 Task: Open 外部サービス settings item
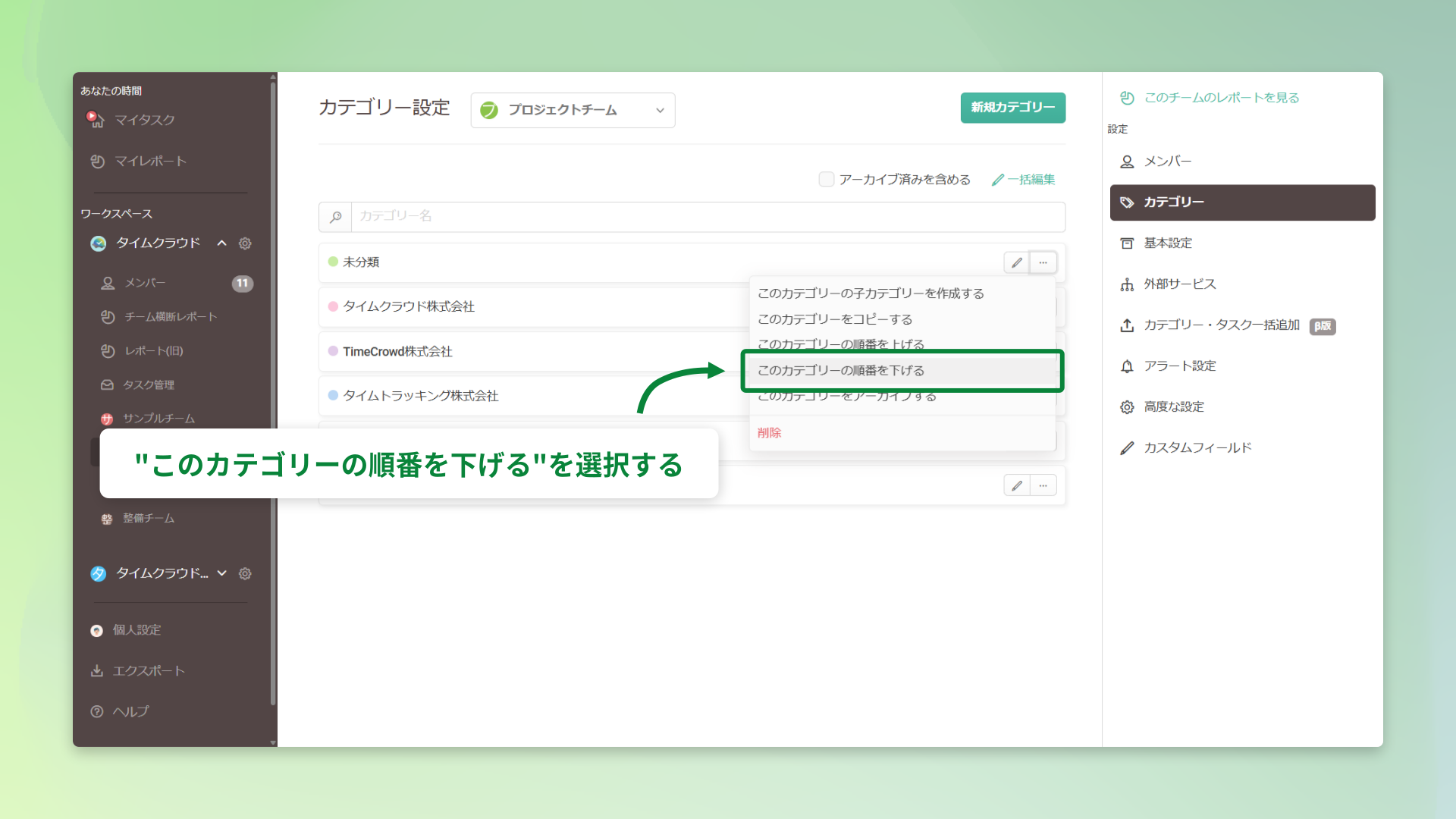point(1179,284)
